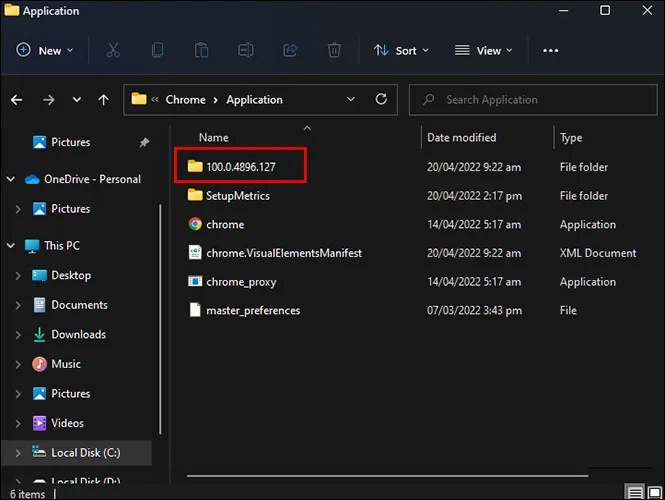This screenshot has height=500, width=665.
Task: Click the Paste clipboard icon
Action: (x=201, y=50)
